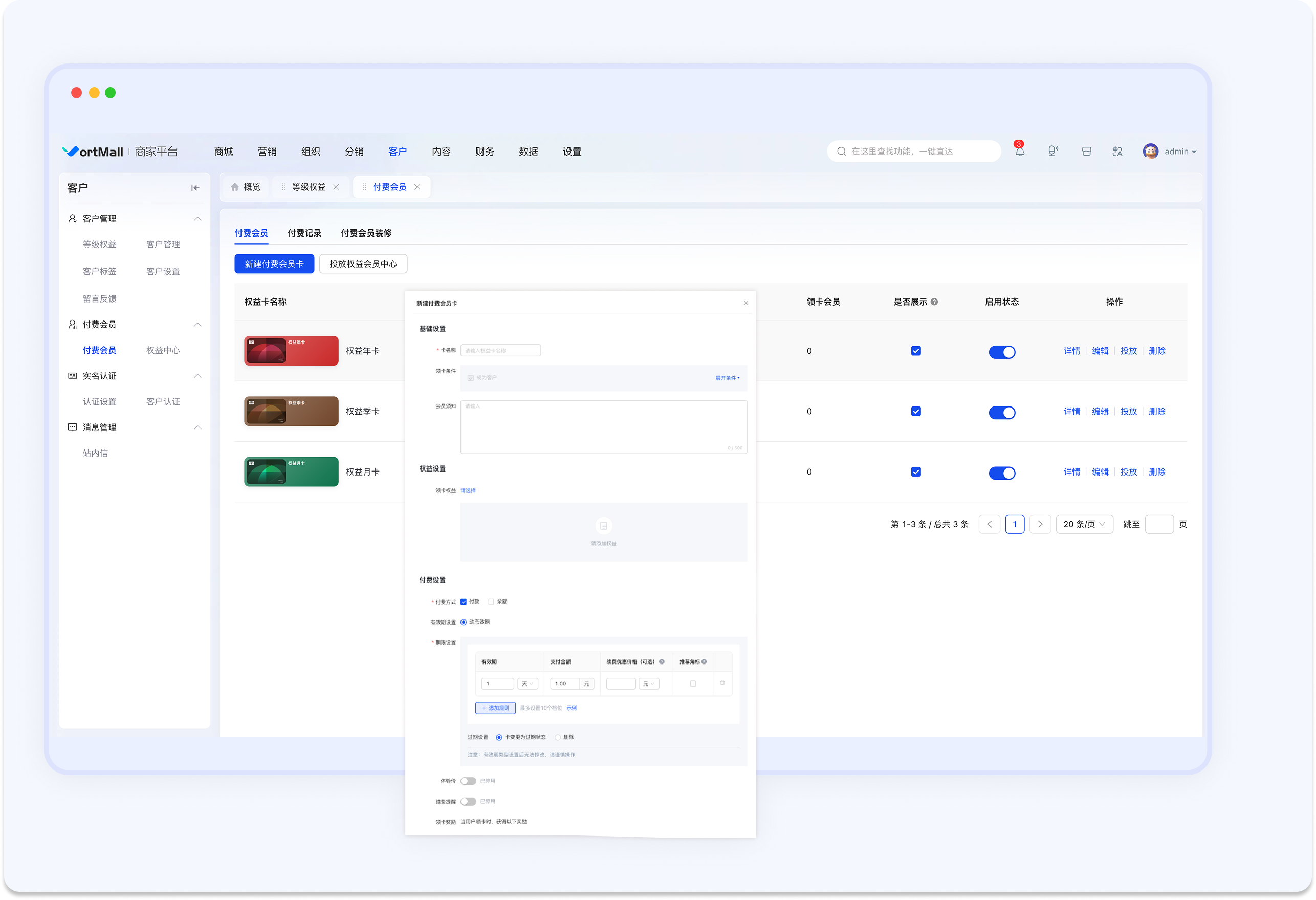1316x900 pixels.
Task: Click the admin avatar picture
Action: (x=1150, y=152)
